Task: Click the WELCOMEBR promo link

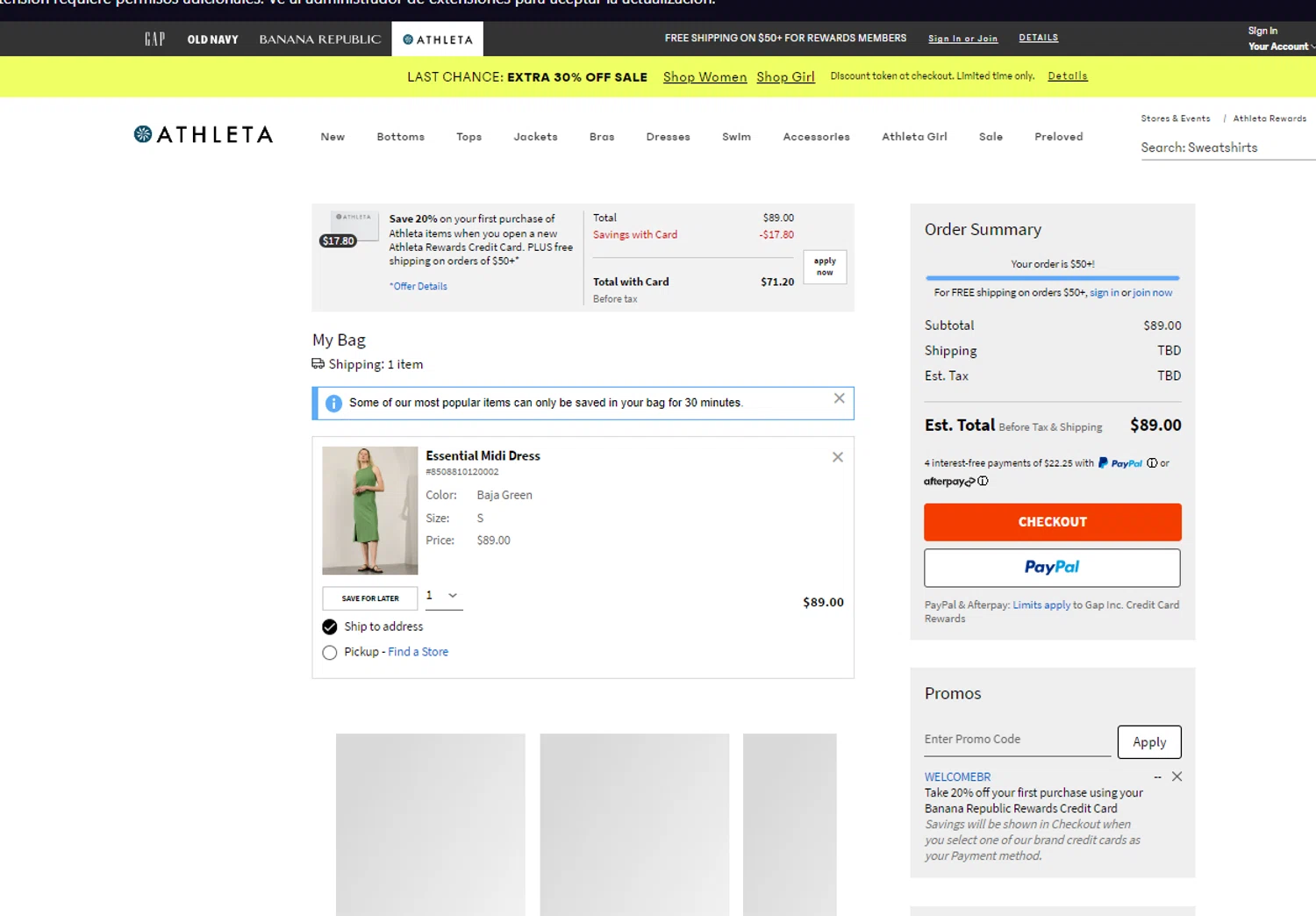Action: click(958, 777)
